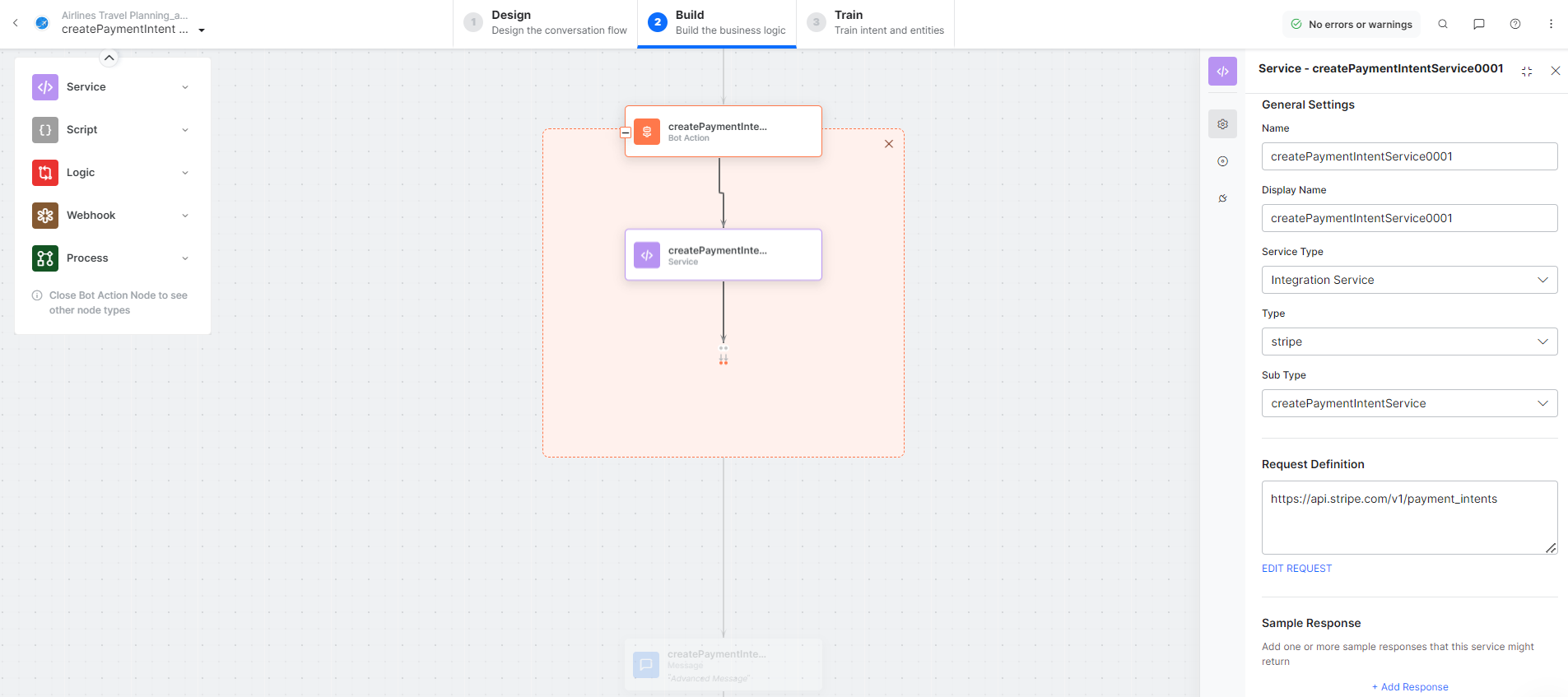Shrink the Service properties panel
This screenshot has width=1568, height=697.
point(1527,72)
